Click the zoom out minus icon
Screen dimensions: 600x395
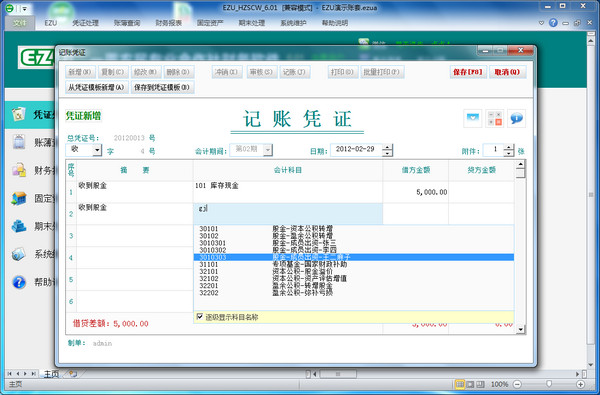517,384
